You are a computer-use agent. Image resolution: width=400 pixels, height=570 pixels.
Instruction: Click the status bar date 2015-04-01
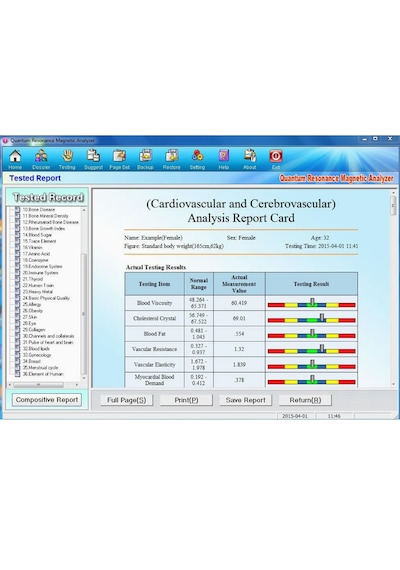(x=295, y=416)
